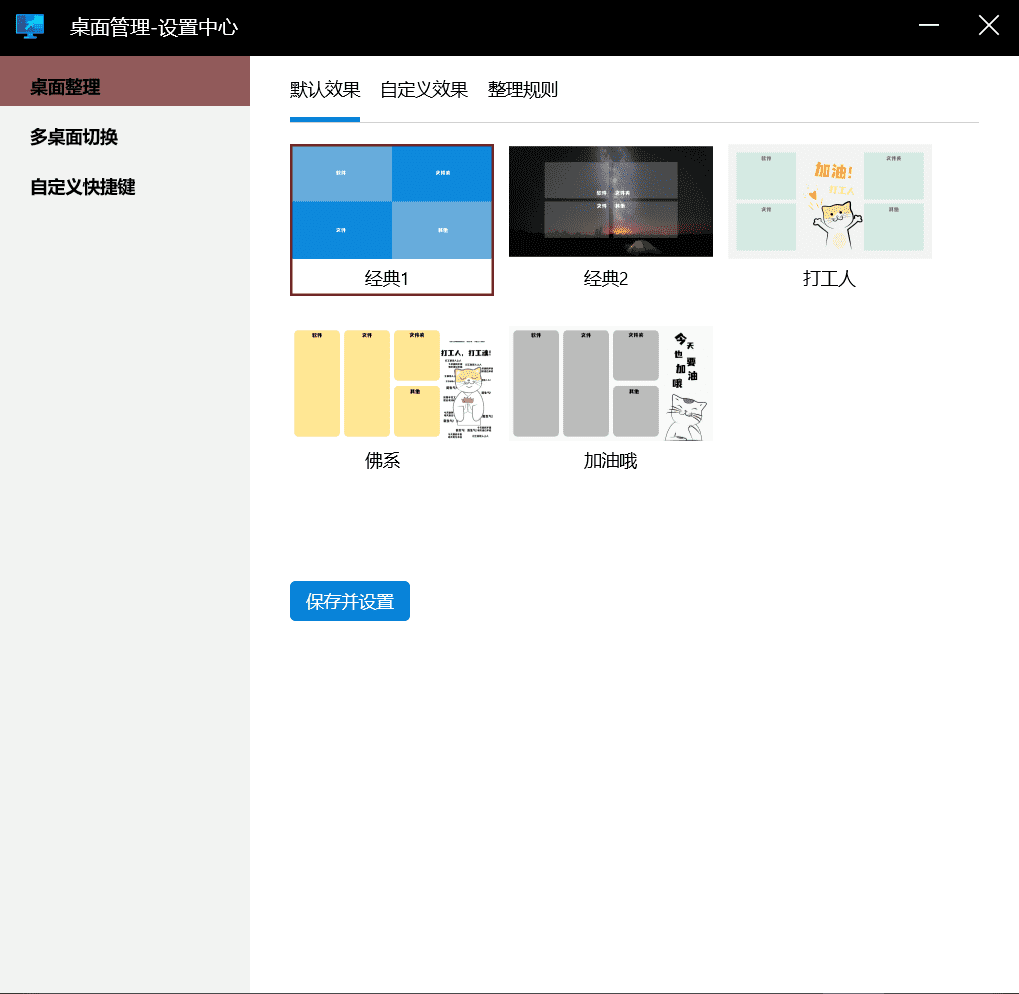Click the 经典1 label text
Viewport: 1019px width, 994px height.
tap(387, 279)
